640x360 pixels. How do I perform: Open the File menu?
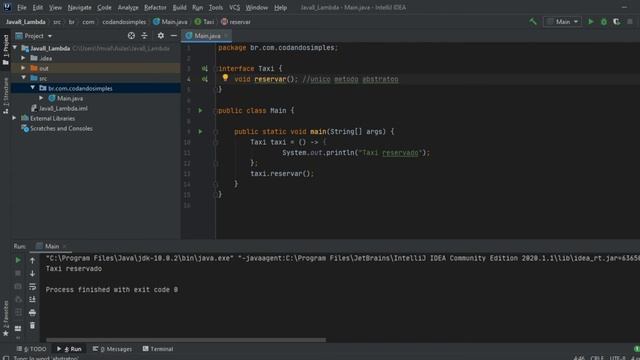point(21,7)
